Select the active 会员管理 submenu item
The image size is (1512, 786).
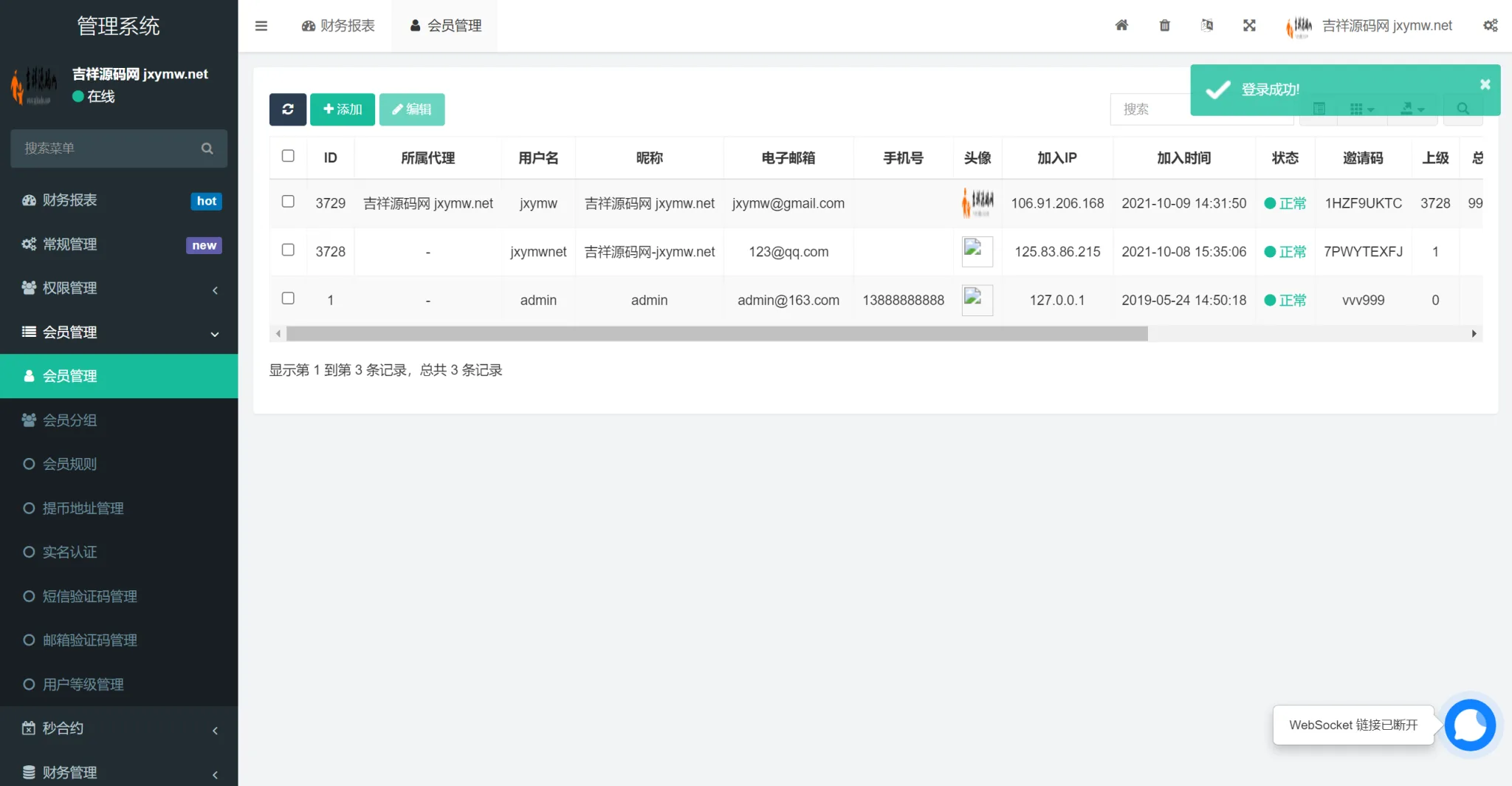[118, 377]
